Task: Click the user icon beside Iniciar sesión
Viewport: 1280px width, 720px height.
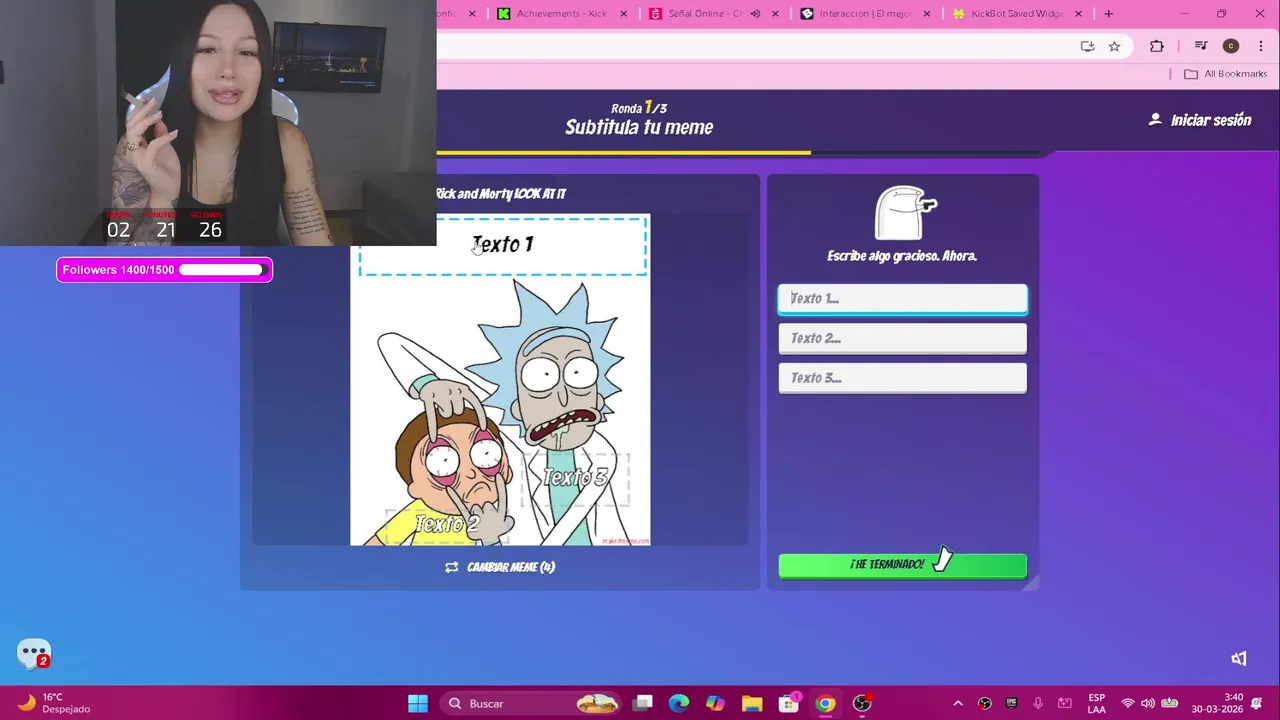Action: (x=1155, y=120)
